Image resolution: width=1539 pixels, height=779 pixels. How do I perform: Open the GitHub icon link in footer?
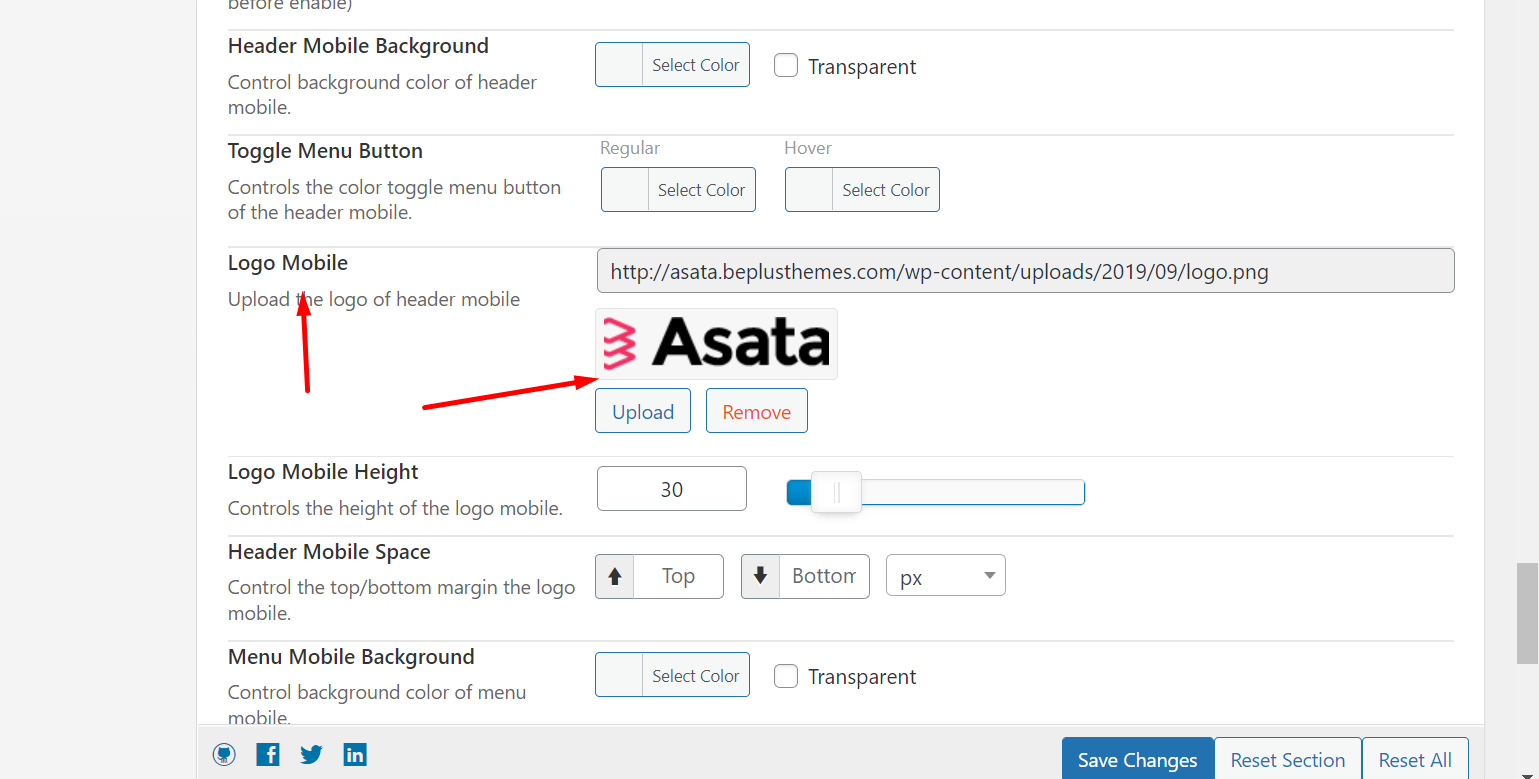tap(224, 755)
